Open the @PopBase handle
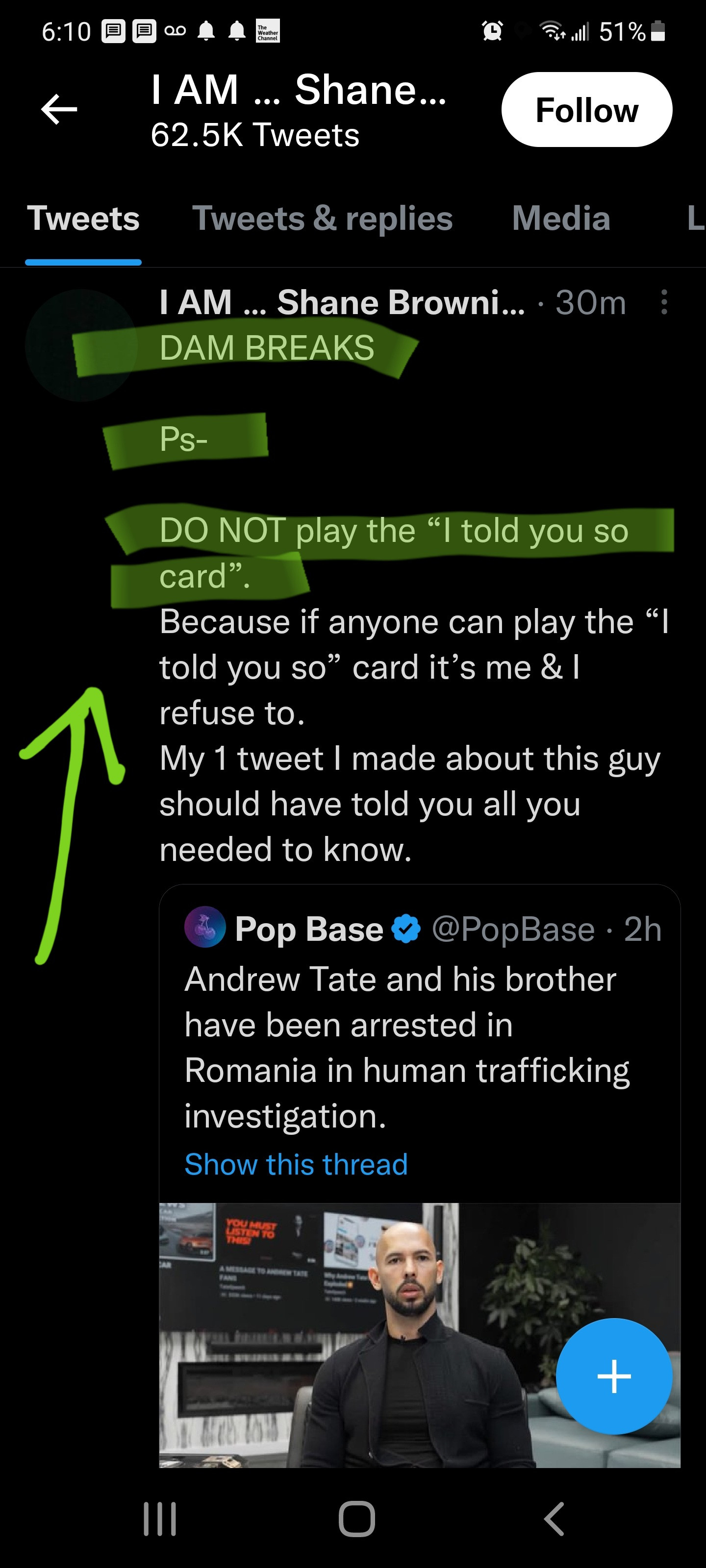Screen dimensions: 706x1568 (x=513, y=930)
